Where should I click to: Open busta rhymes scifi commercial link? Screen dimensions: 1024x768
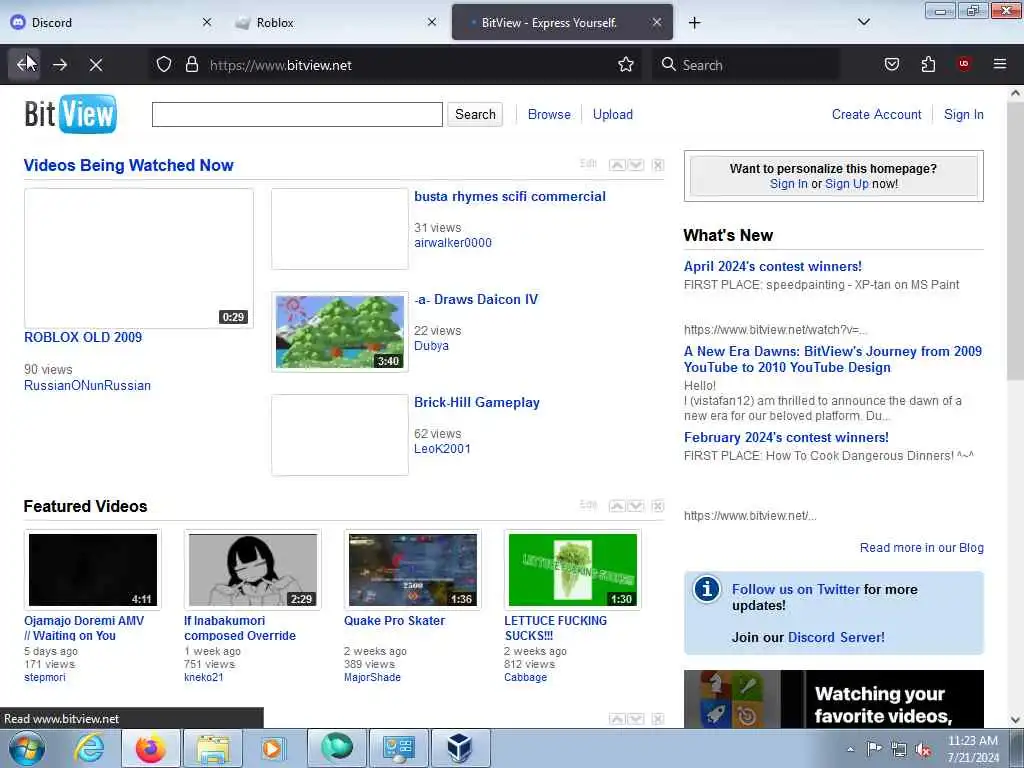click(x=510, y=196)
